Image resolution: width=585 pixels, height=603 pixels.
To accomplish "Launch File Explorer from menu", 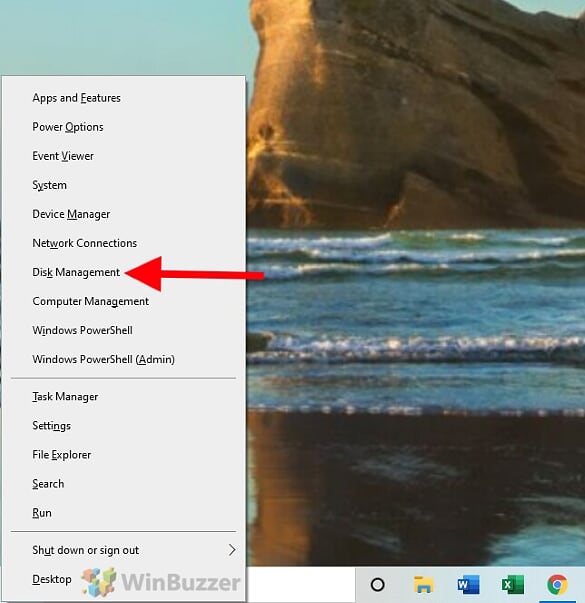I will pyautogui.click(x=123, y=455).
